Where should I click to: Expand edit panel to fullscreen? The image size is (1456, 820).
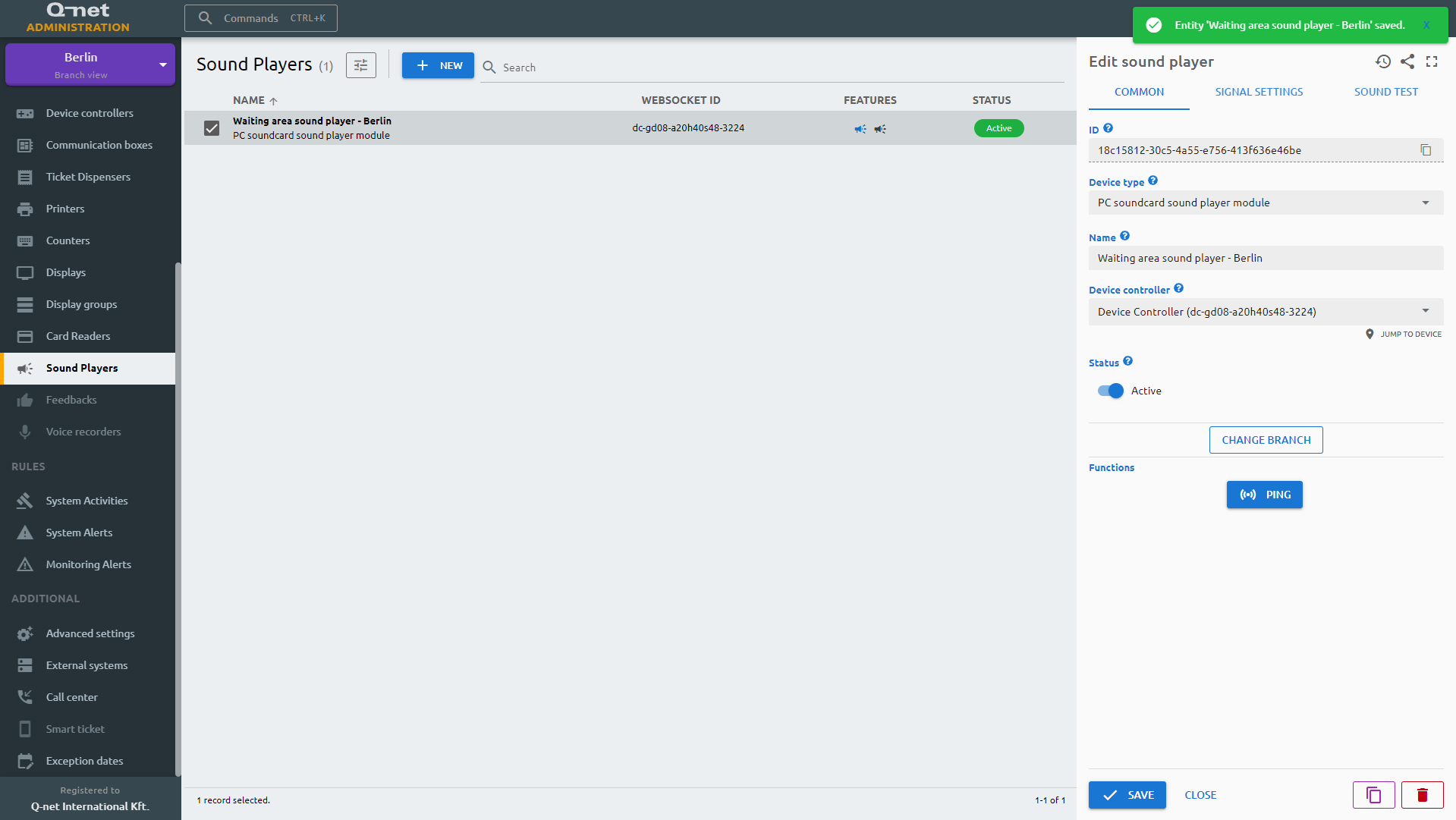(x=1432, y=61)
